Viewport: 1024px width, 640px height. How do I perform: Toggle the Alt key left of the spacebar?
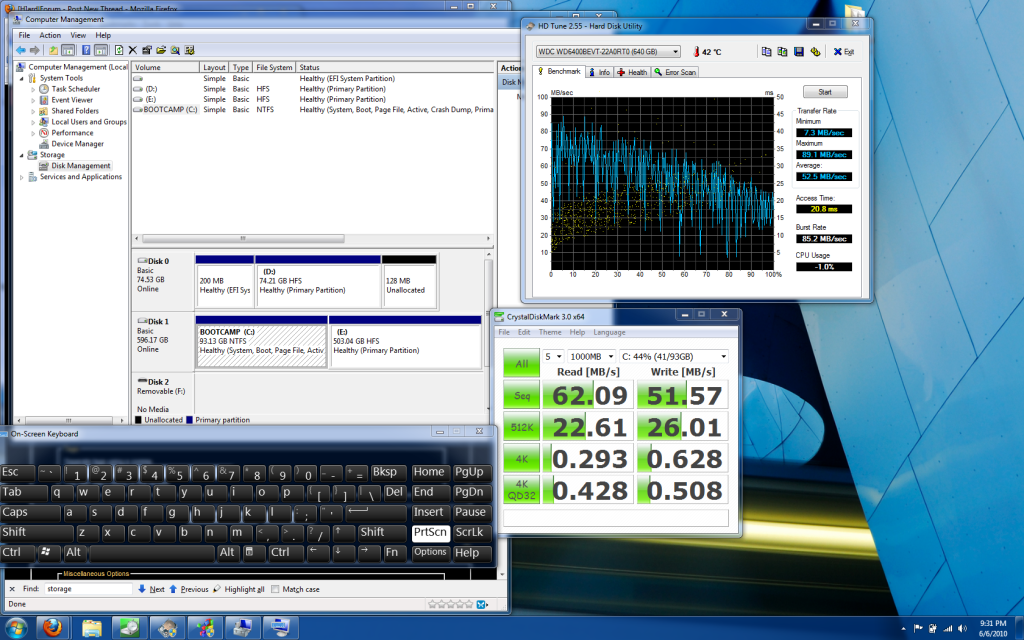coord(74,552)
